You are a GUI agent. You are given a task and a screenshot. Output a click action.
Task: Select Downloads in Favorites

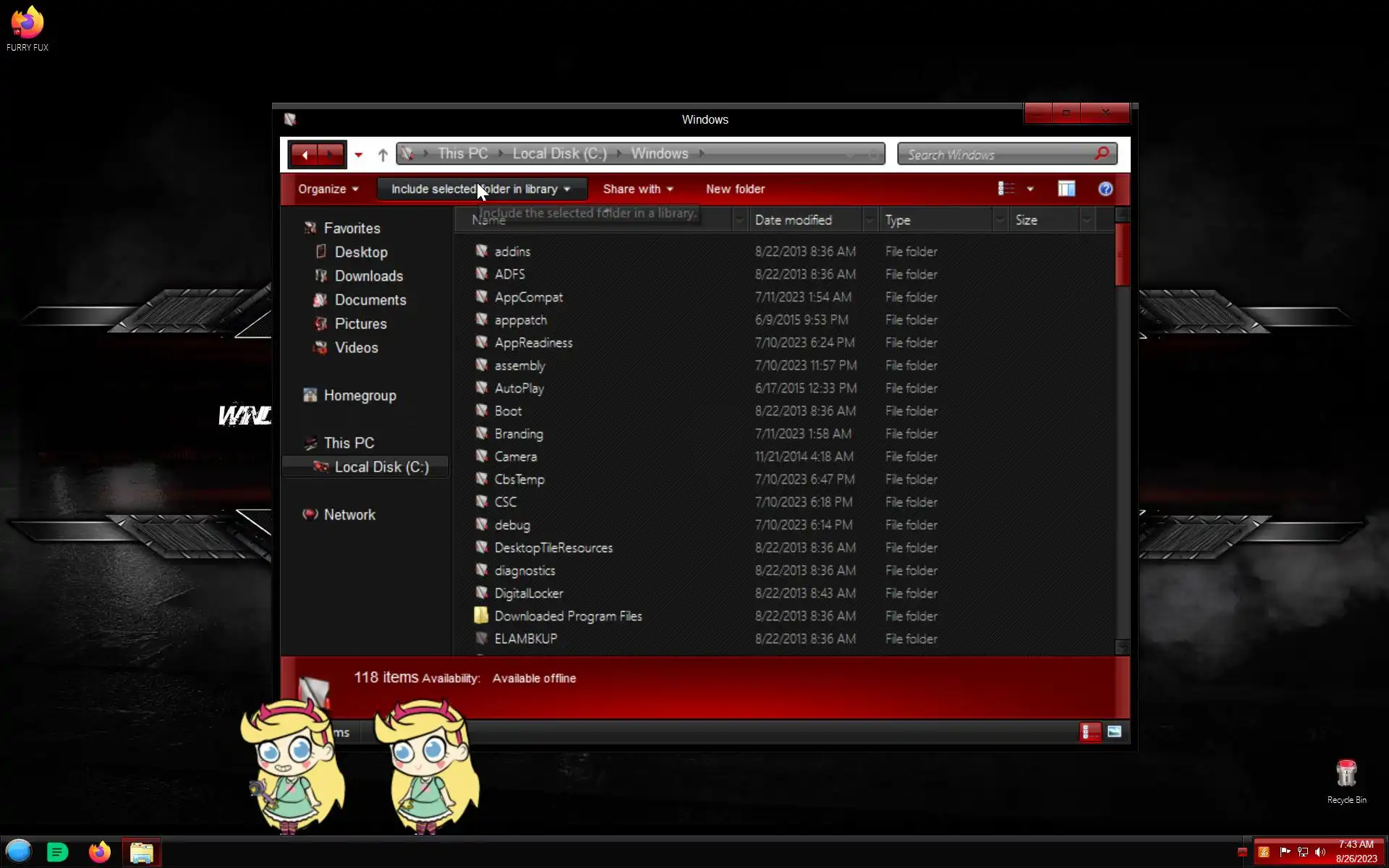click(368, 276)
